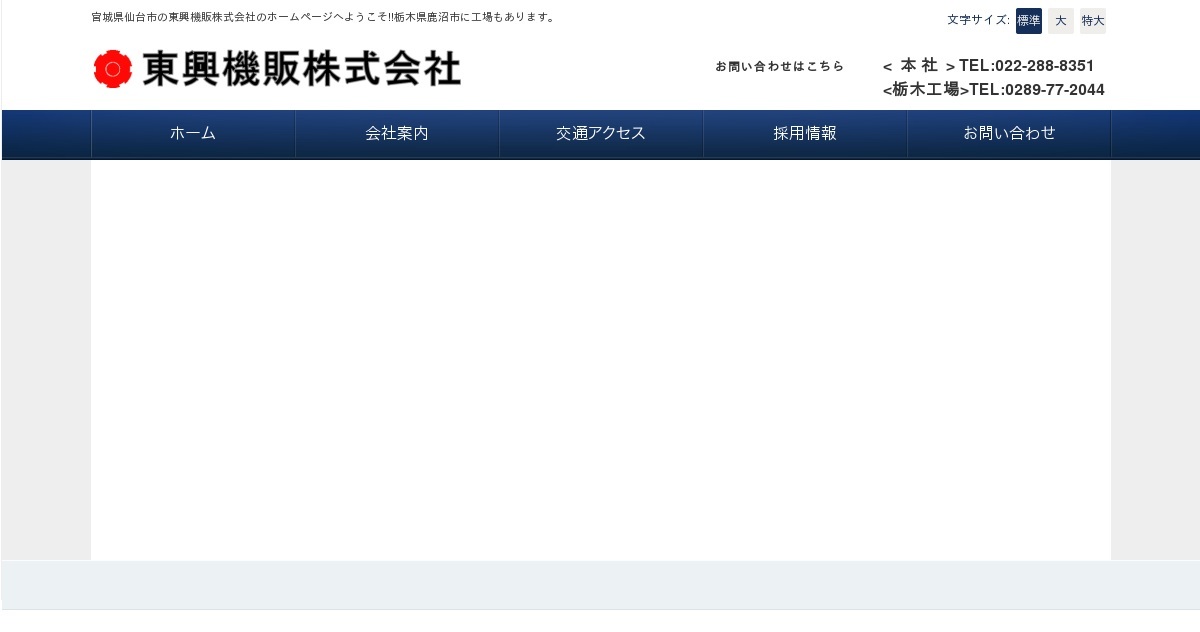Go to the ホーム menu item

193,133
